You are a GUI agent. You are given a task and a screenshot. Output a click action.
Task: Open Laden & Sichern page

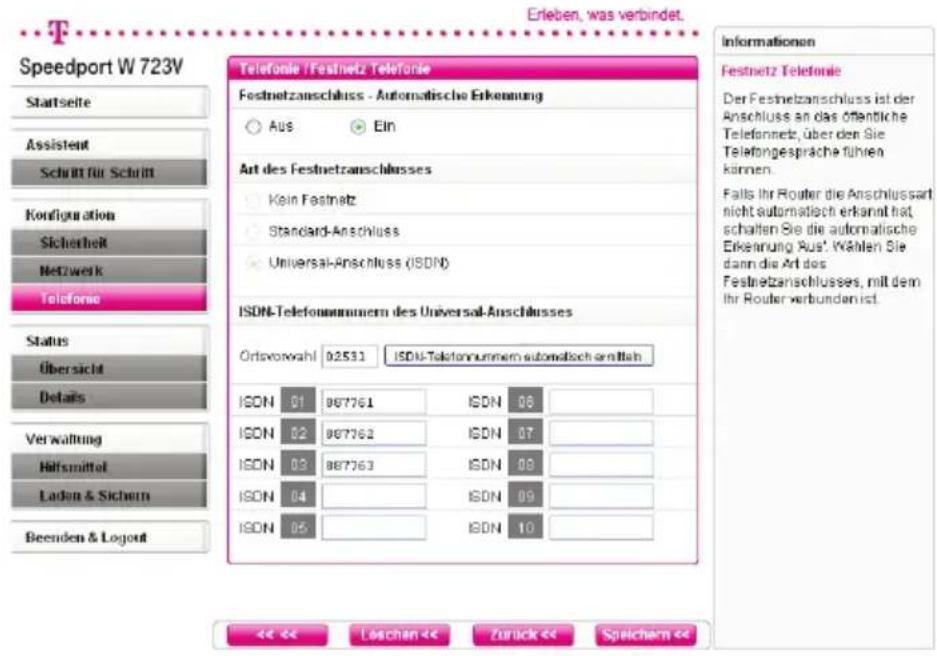tap(110, 495)
